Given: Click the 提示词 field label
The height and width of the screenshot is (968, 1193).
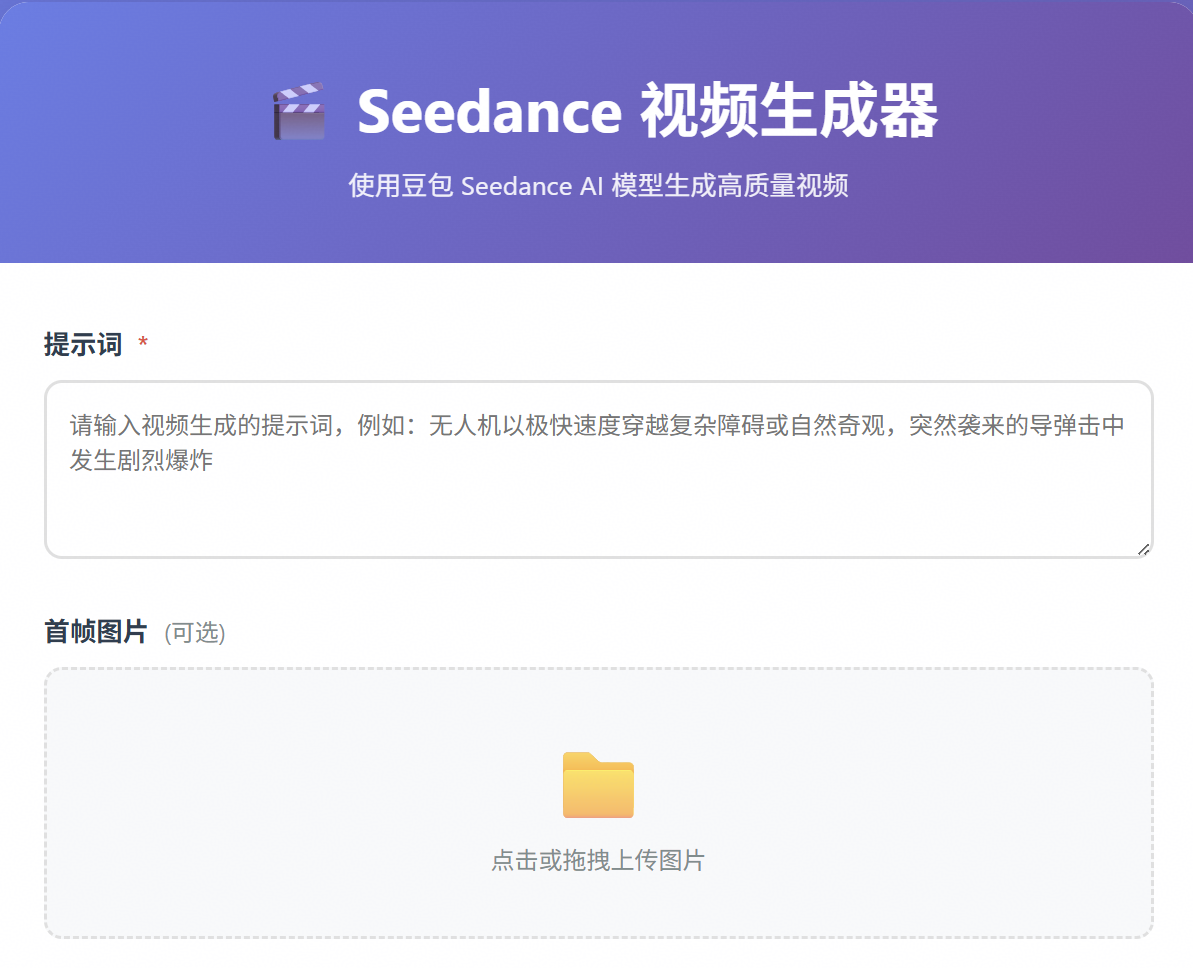Looking at the screenshot, I should pos(83,345).
